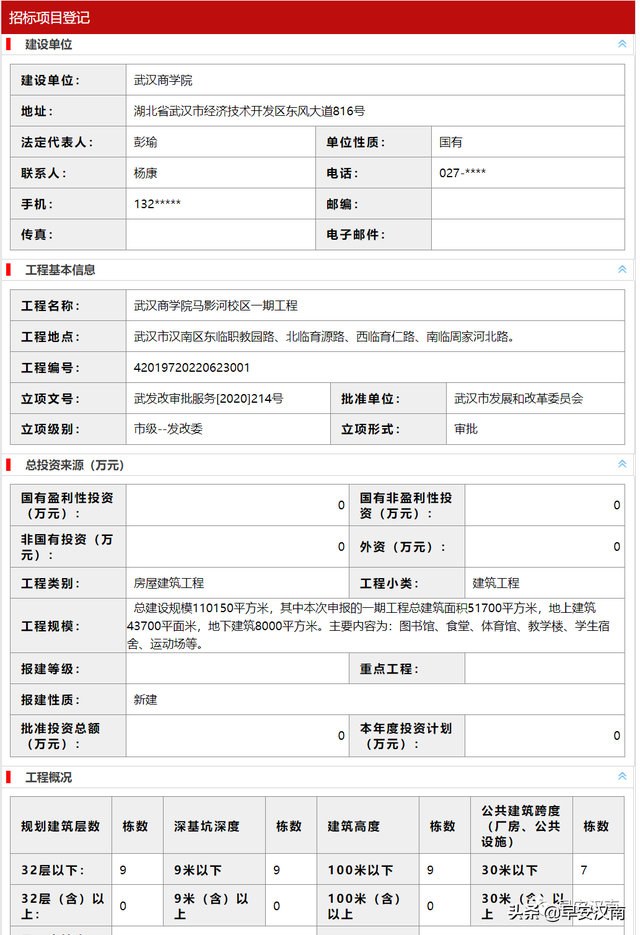Click the 工程规模 description text
Viewport: 640px width, 935px height.
coord(368,626)
